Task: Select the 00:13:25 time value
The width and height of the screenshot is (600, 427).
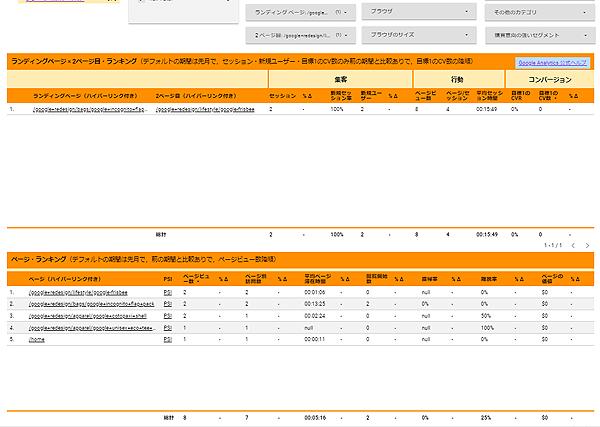Action: (x=315, y=304)
